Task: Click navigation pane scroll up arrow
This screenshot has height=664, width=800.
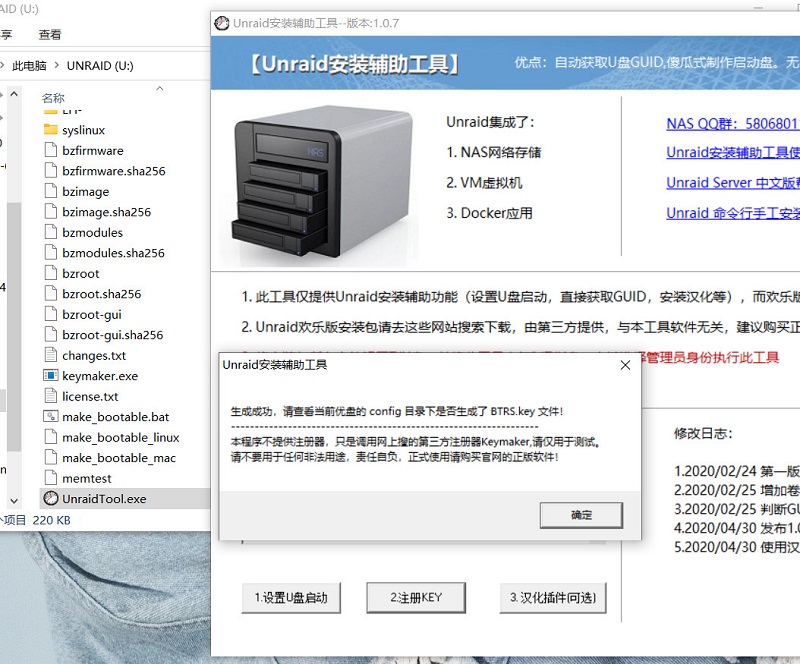Action: (14, 94)
